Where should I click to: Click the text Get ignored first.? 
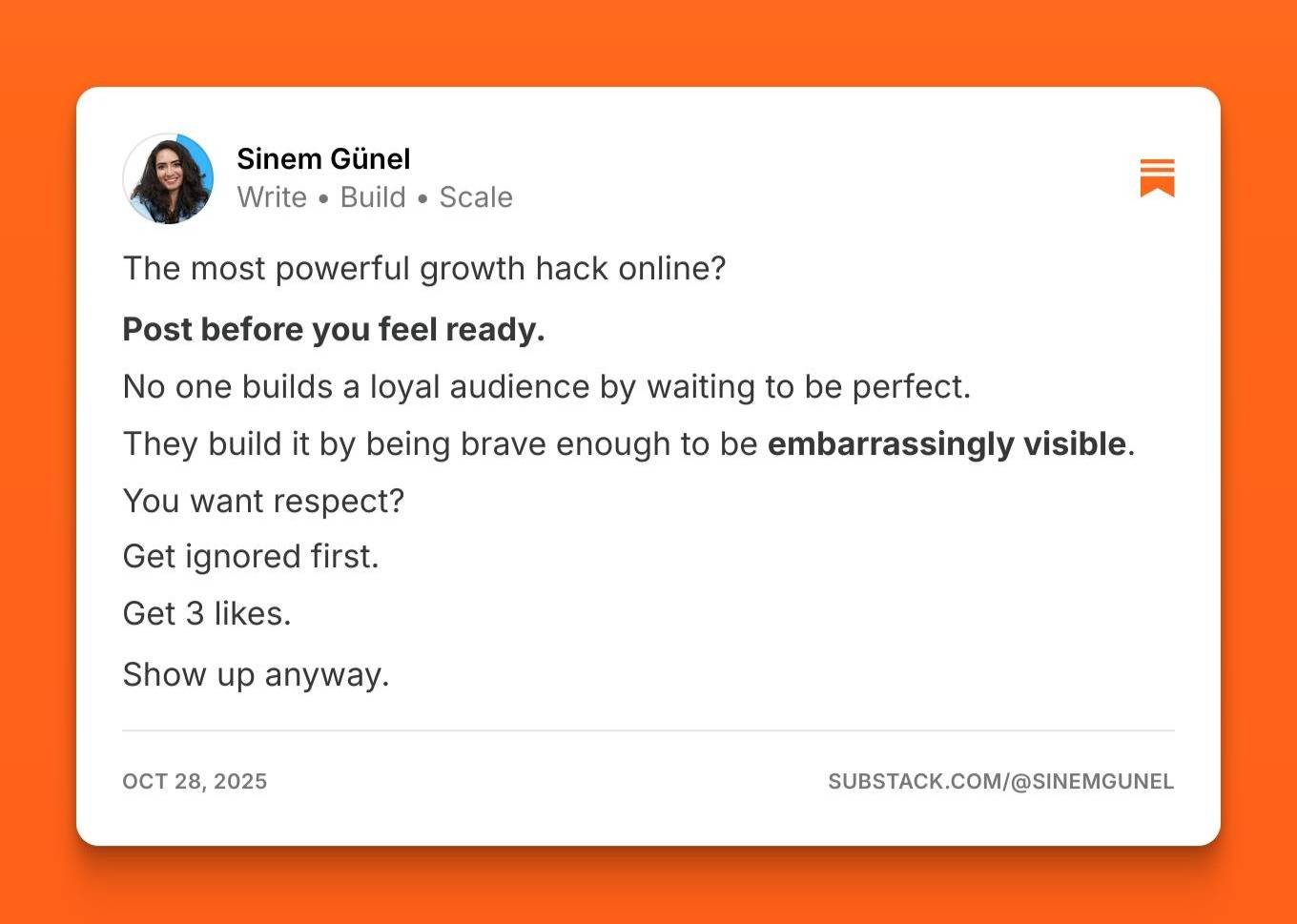pos(251,557)
